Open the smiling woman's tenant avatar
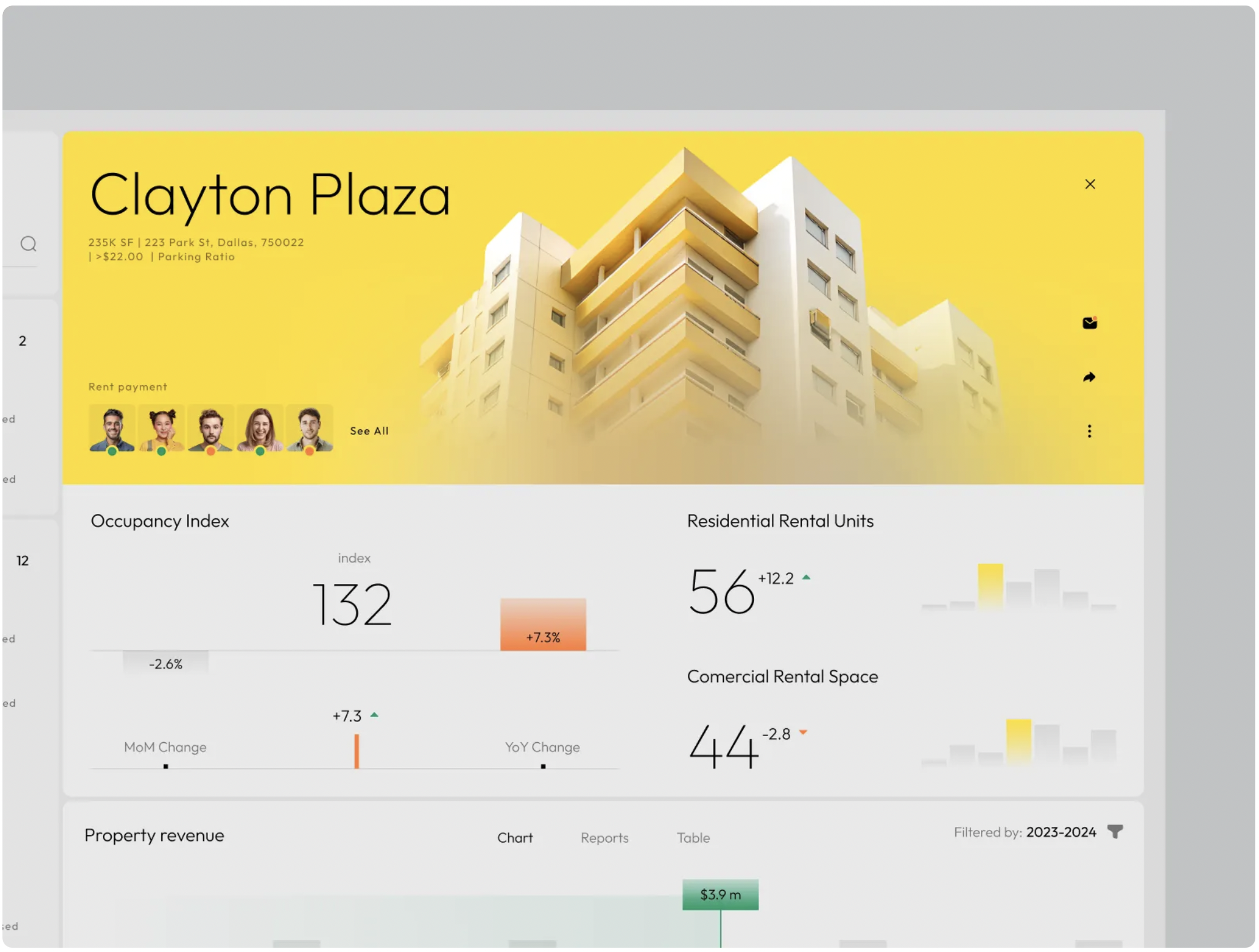The image size is (1259, 952). tap(260, 428)
